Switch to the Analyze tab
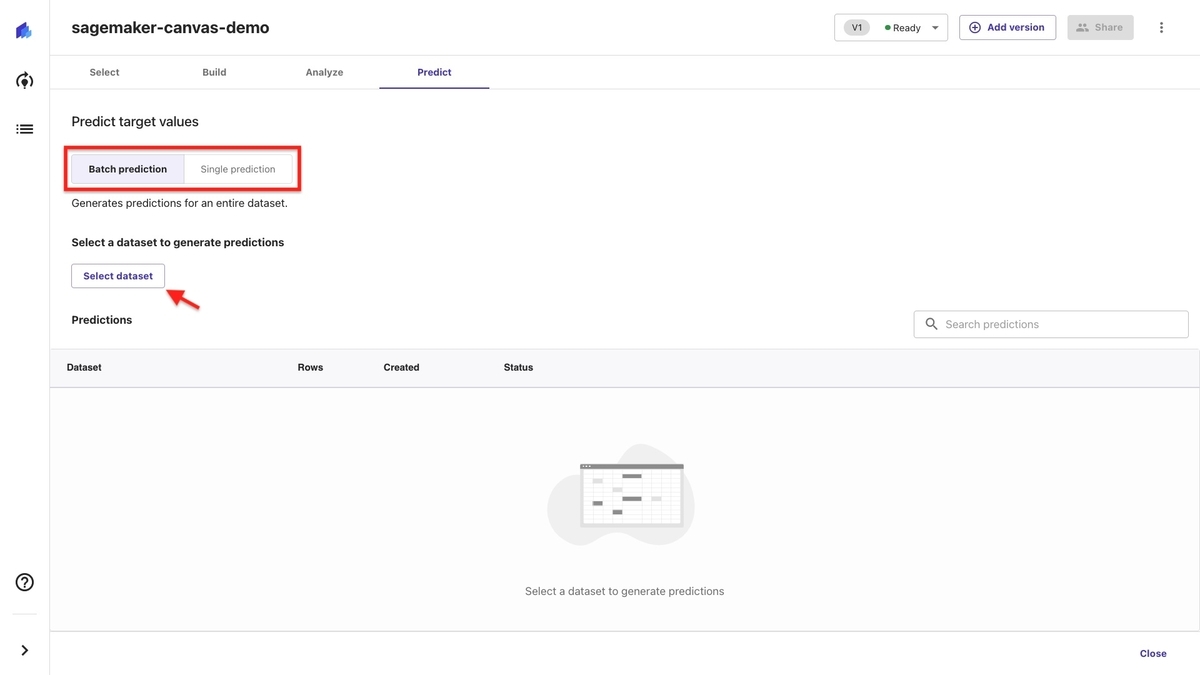The height and width of the screenshot is (675, 1200). click(324, 72)
